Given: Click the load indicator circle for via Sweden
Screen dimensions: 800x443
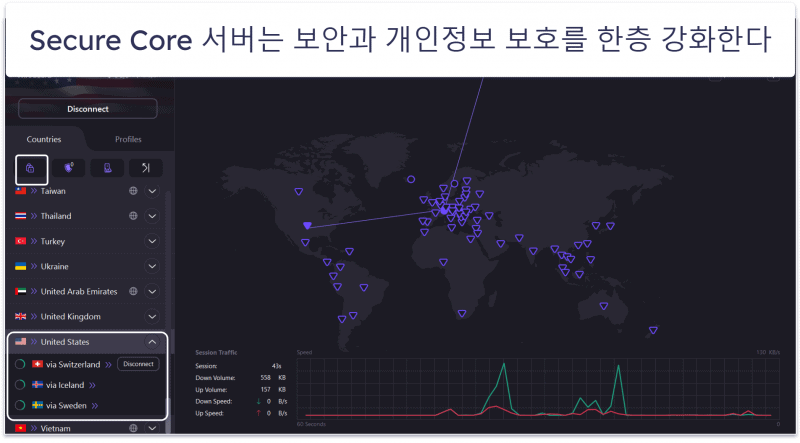Looking at the screenshot, I should 20,405.
